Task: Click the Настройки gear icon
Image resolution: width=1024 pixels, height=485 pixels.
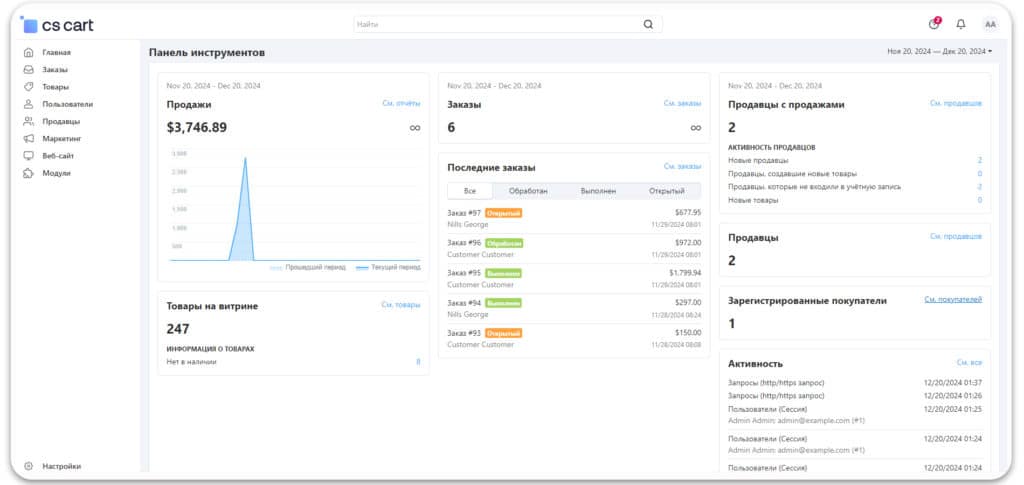Action: click(29, 466)
